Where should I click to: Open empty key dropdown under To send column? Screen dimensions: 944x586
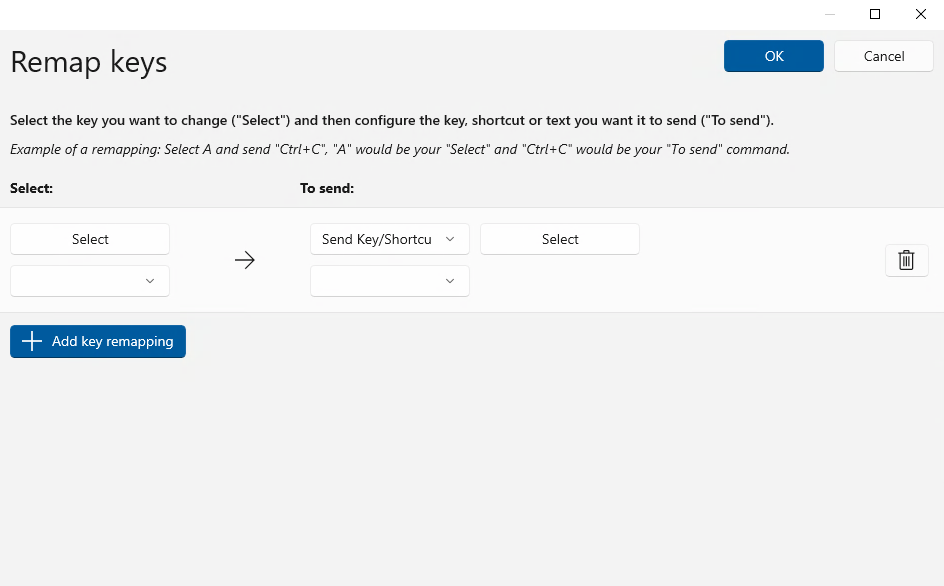pyautogui.click(x=390, y=281)
